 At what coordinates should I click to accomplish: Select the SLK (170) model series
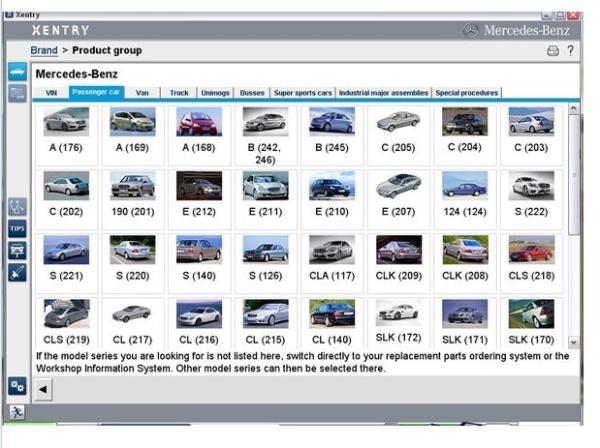coord(531,323)
